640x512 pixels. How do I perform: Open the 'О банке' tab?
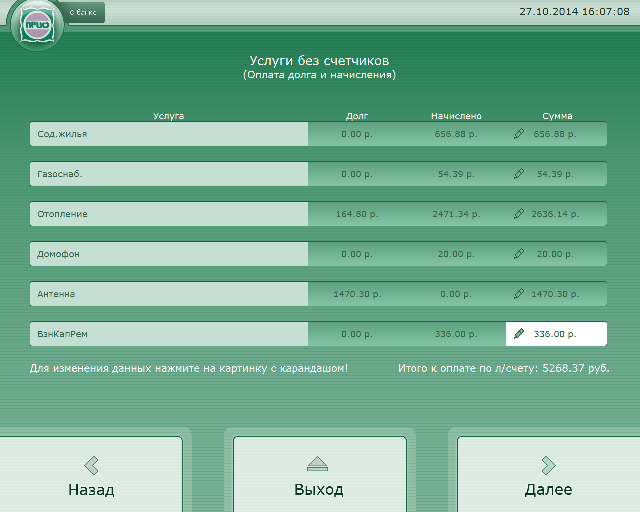84,12
